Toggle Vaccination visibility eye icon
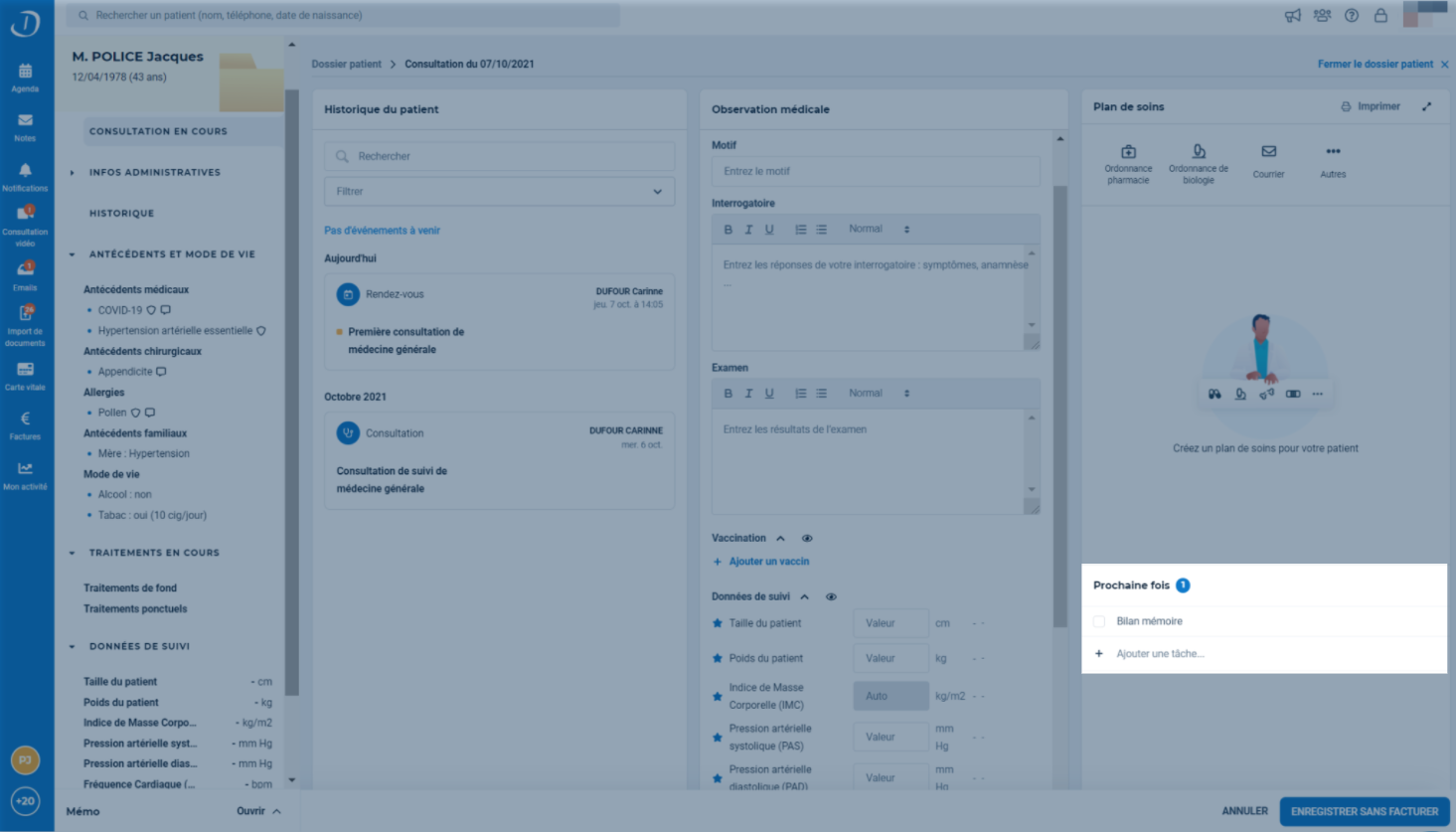The height and width of the screenshot is (832, 1456). click(807, 538)
